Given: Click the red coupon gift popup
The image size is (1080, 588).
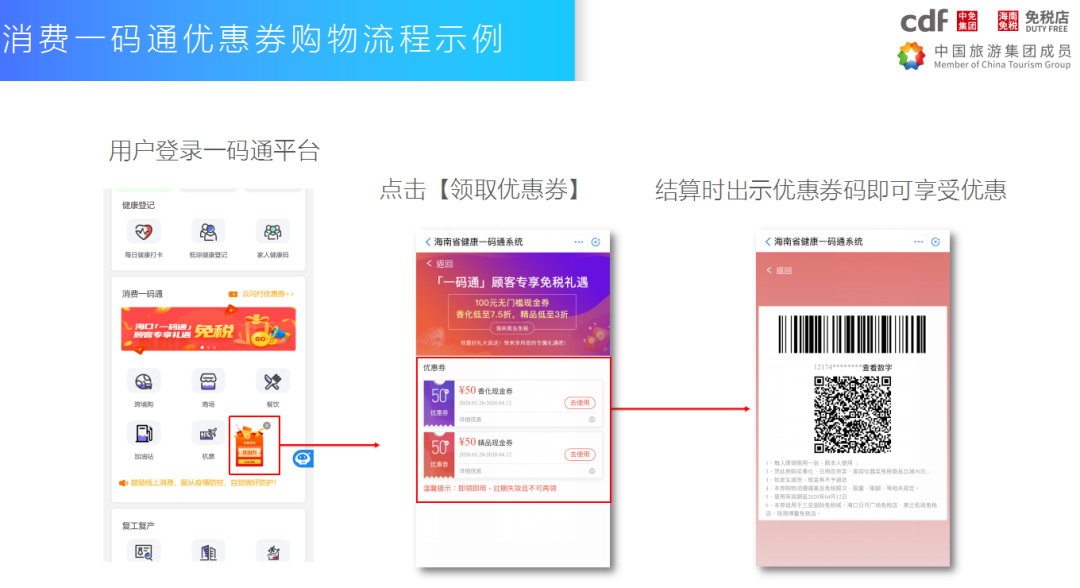Looking at the screenshot, I should click(249, 446).
